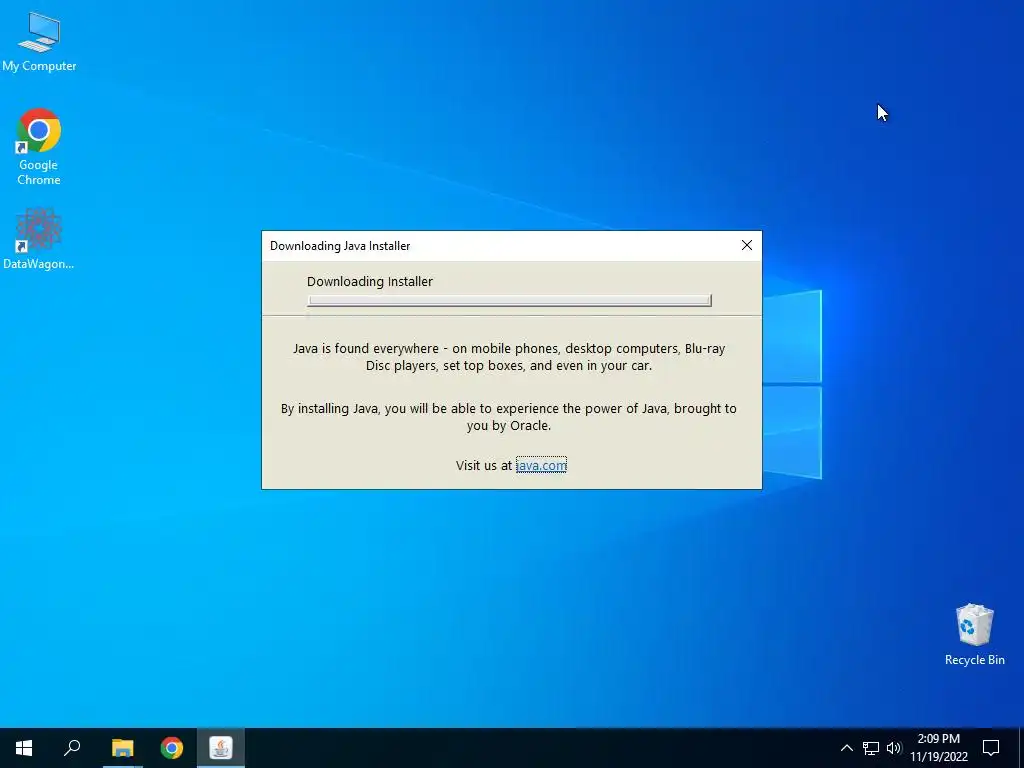Click the Downloading Java Installer title bar text

(340, 246)
